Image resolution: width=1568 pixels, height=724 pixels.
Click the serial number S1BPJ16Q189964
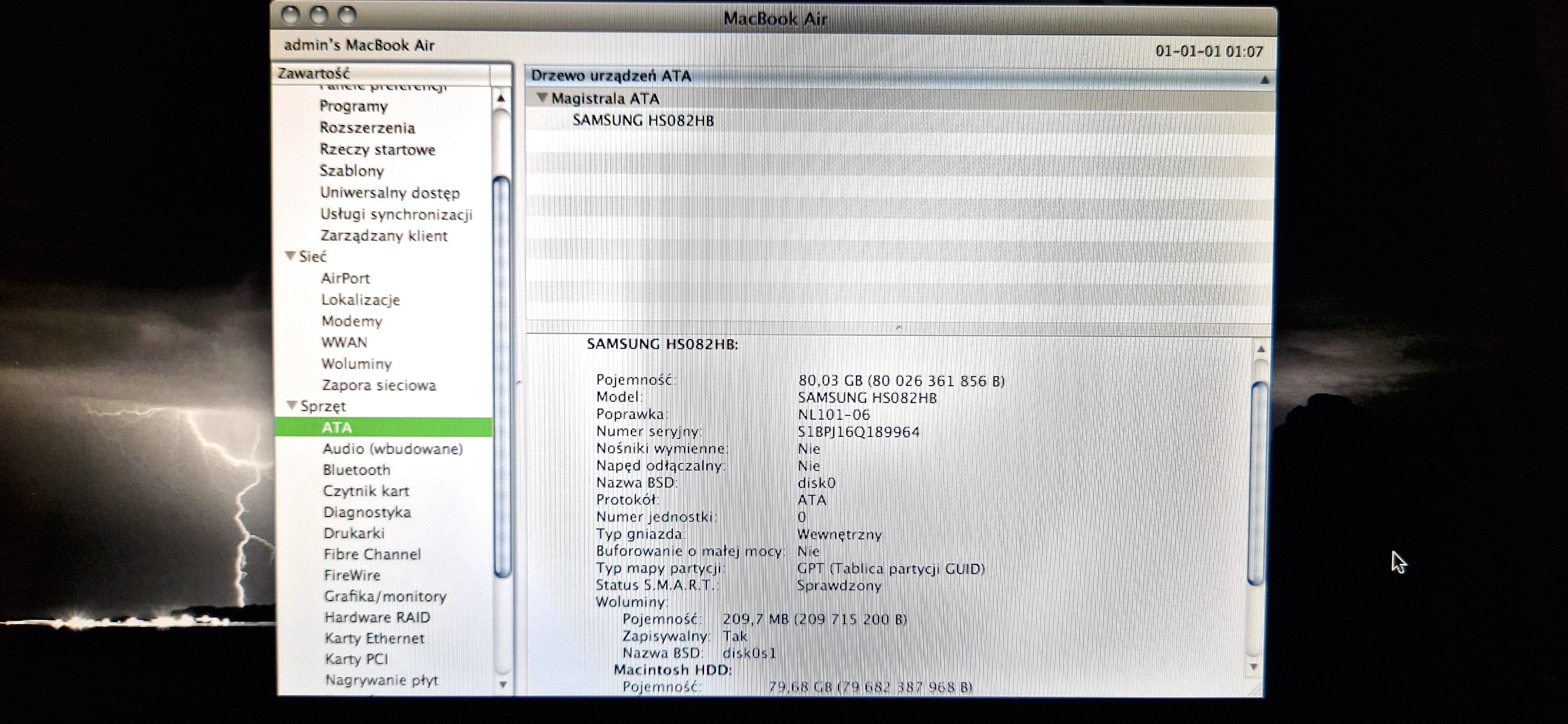click(x=858, y=432)
